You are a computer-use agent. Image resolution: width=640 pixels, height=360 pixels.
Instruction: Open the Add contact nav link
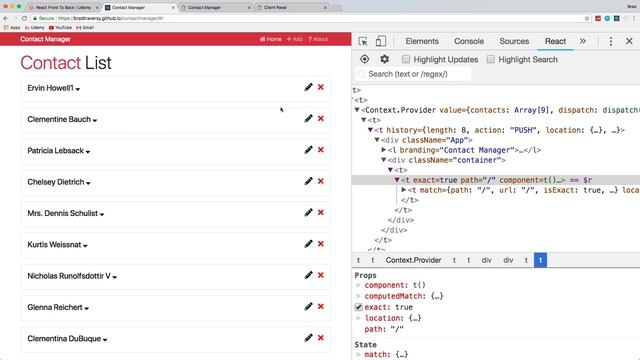pyautogui.click(x=295, y=39)
